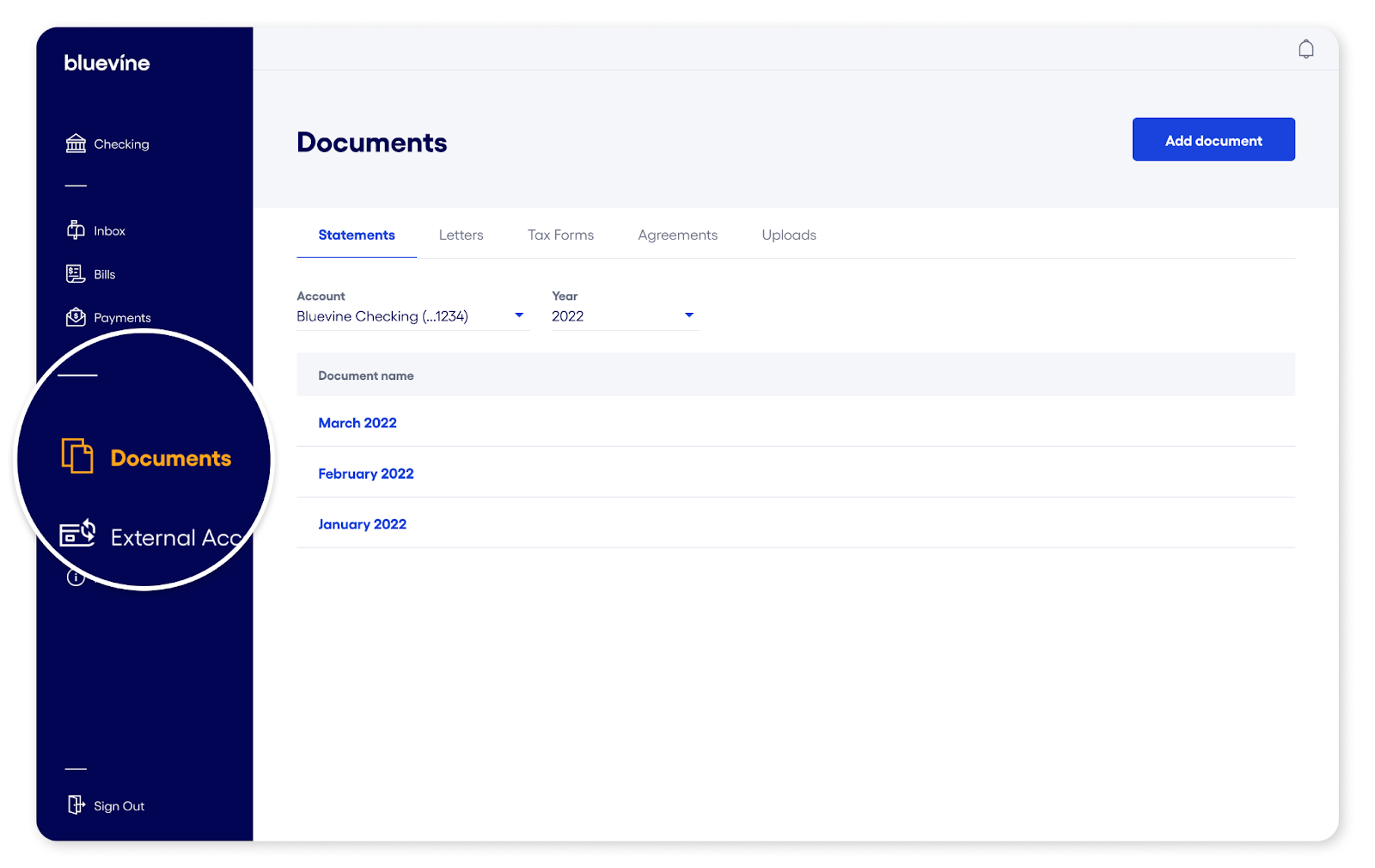Open the Checking section via the bank icon

(76, 143)
